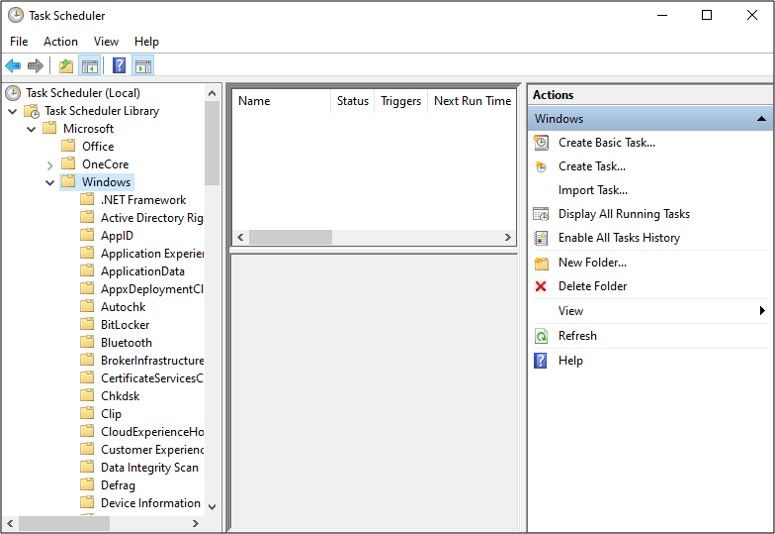
Task: Select the CloudExperienceHo folder
Action: pos(152,432)
